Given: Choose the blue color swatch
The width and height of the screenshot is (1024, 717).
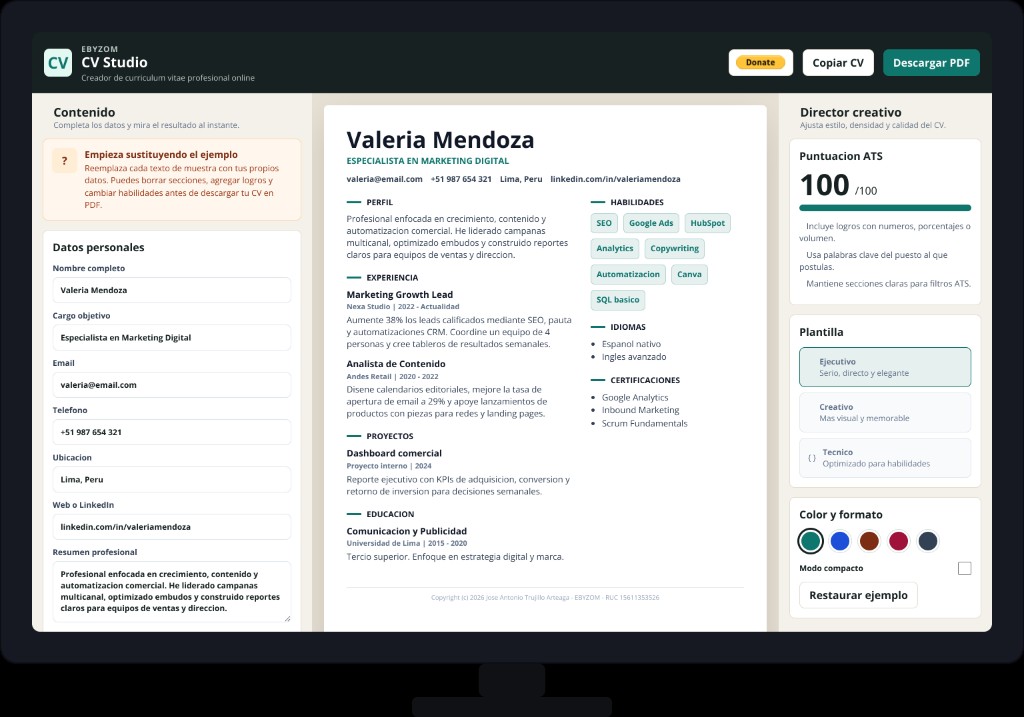Looking at the screenshot, I should coord(840,541).
